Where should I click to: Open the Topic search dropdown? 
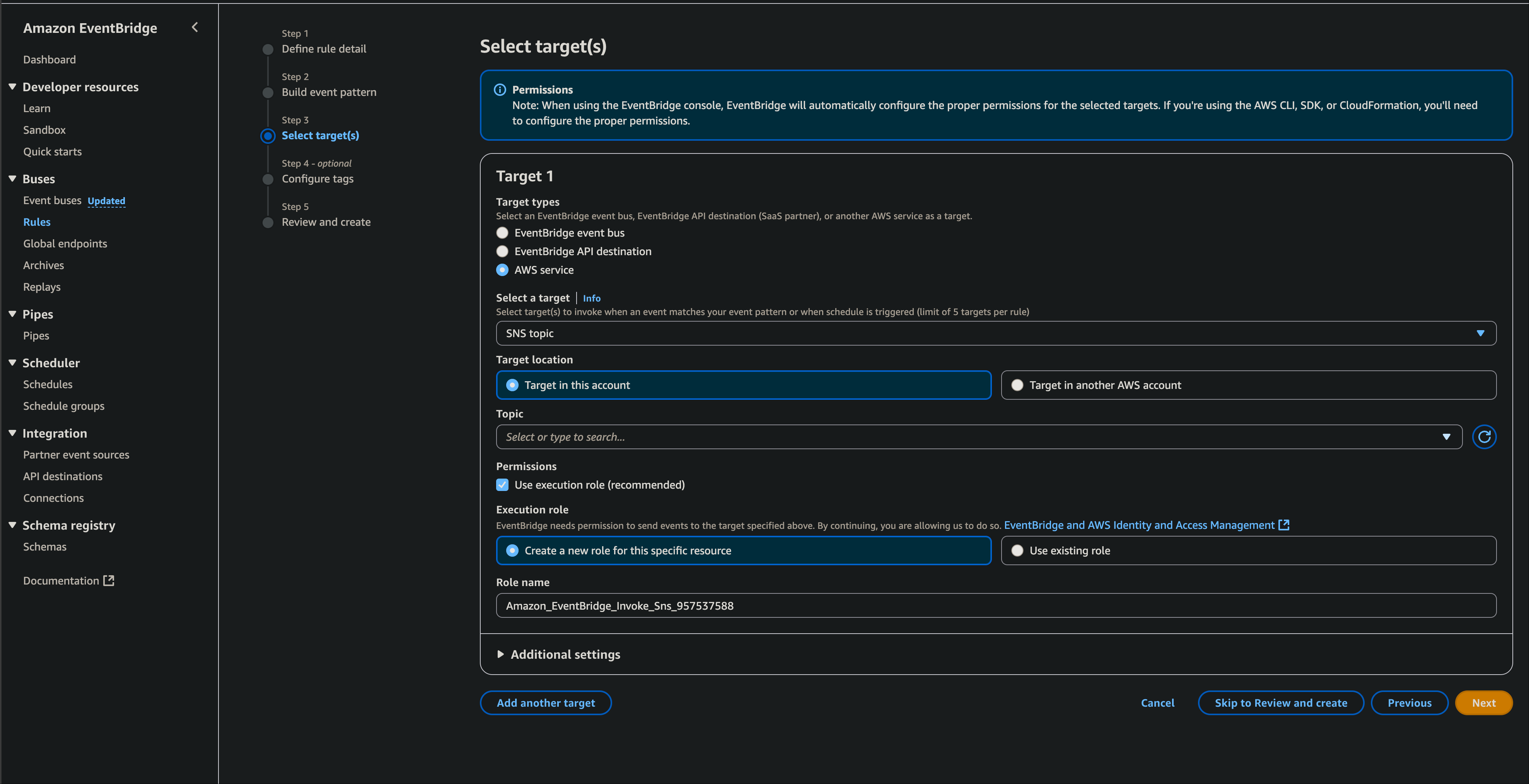pyautogui.click(x=1446, y=437)
